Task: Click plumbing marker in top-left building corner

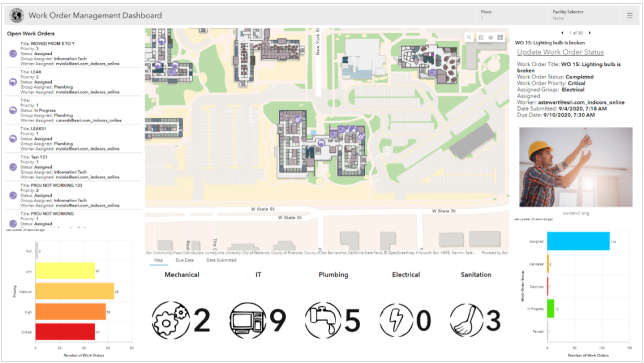Action: (162, 40)
